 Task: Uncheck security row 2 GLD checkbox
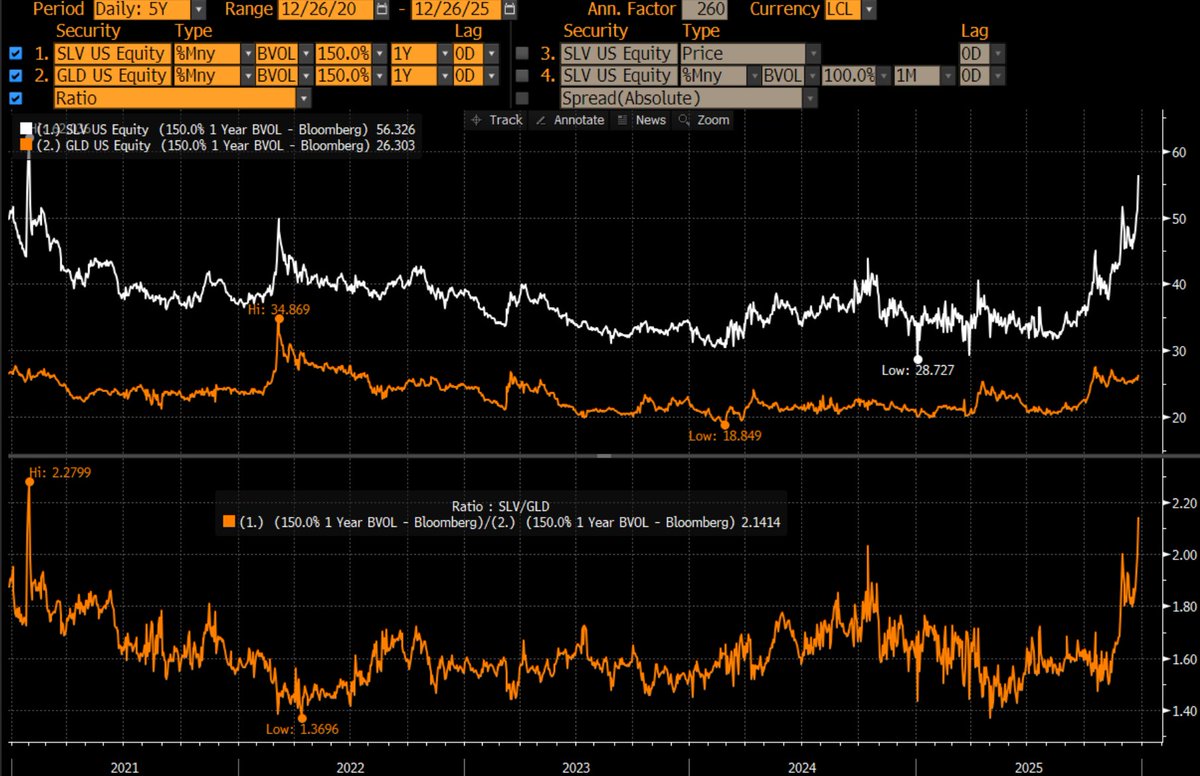tap(15, 76)
